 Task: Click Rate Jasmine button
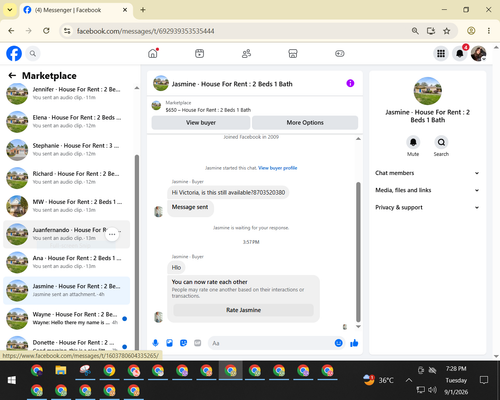click(x=243, y=310)
